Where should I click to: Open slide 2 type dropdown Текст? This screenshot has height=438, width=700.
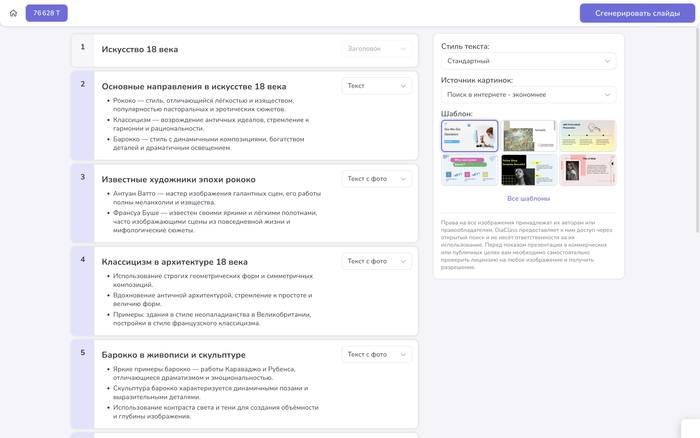(376, 86)
